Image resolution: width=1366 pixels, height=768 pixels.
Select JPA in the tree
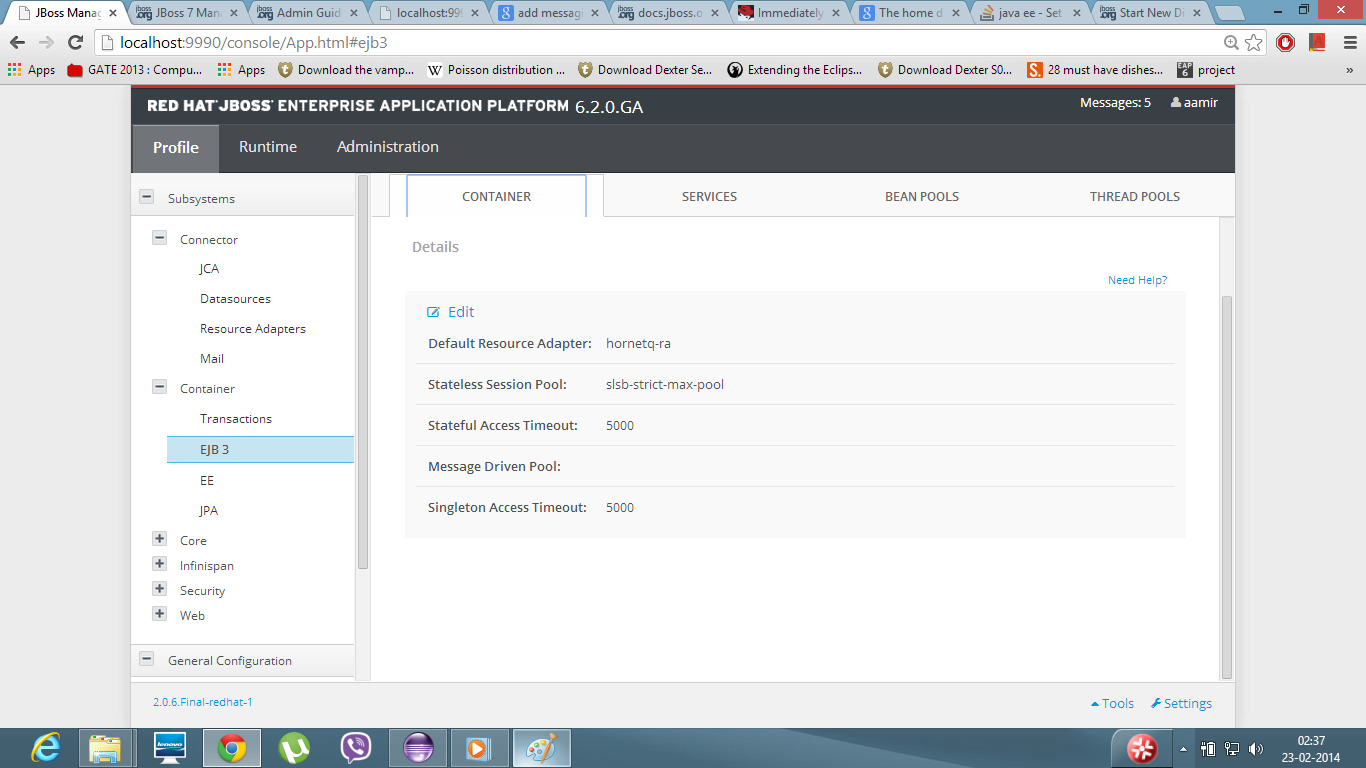209,511
